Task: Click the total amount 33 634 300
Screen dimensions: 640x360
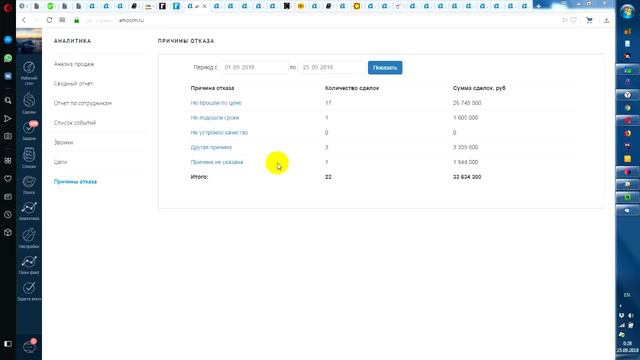Action: pyautogui.click(x=467, y=177)
